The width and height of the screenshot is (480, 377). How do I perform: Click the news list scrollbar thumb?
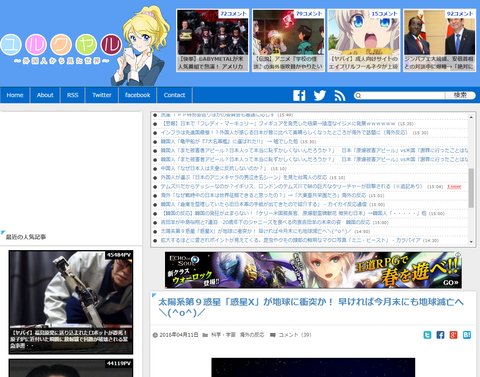tap(471, 188)
